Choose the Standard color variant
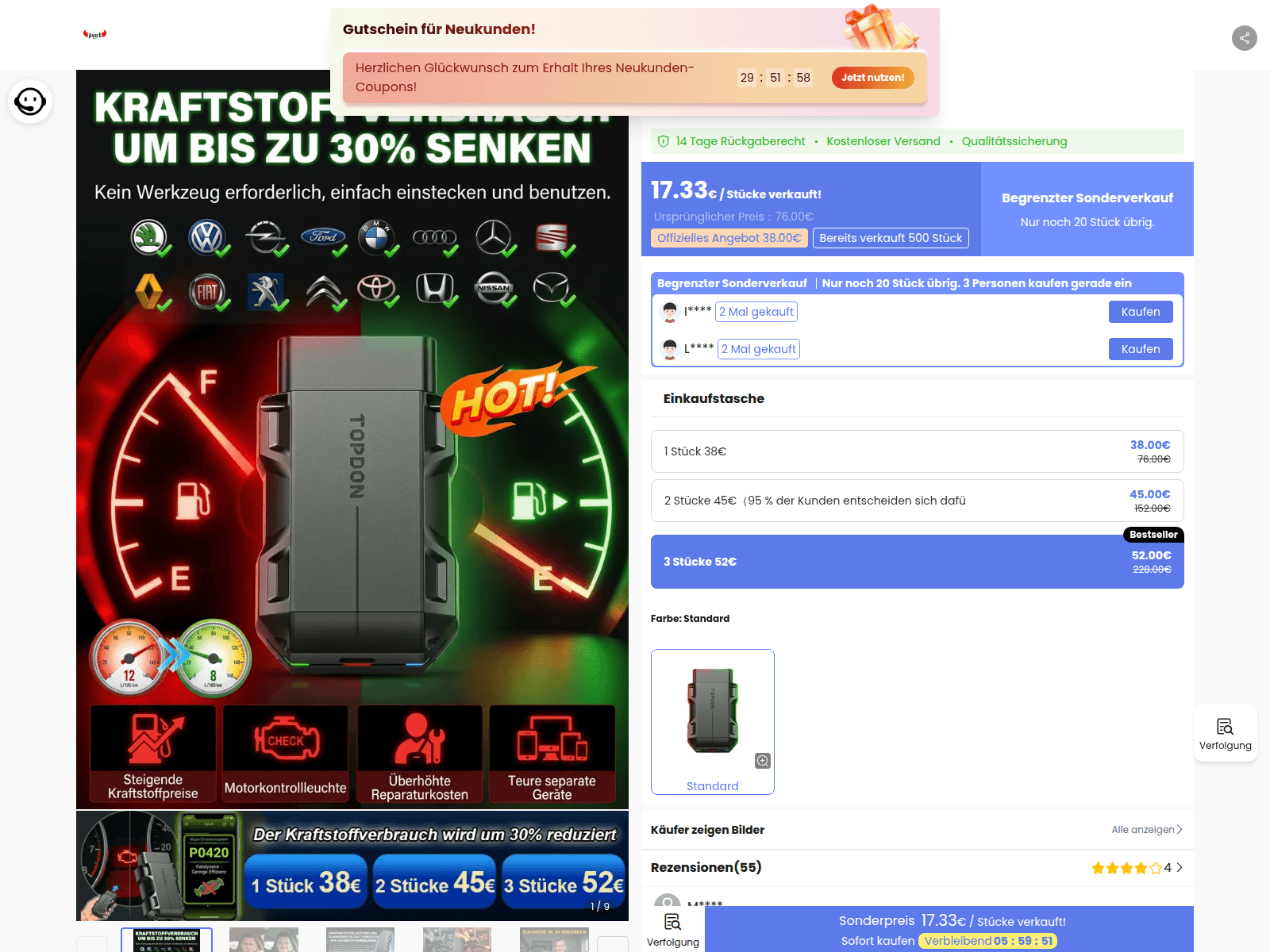1270x952 pixels. coord(713,722)
